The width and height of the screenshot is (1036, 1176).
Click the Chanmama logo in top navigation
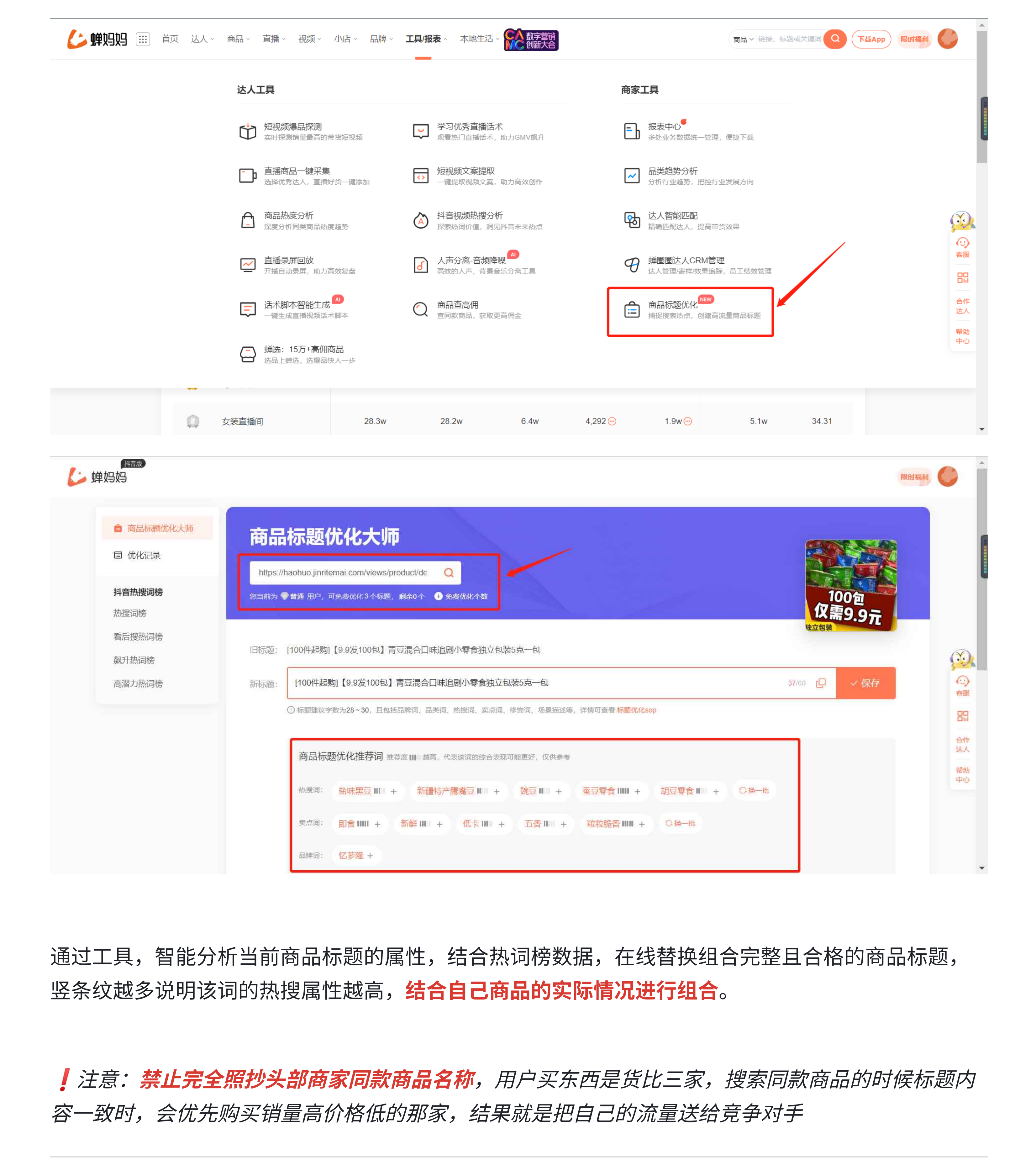point(97,39)
